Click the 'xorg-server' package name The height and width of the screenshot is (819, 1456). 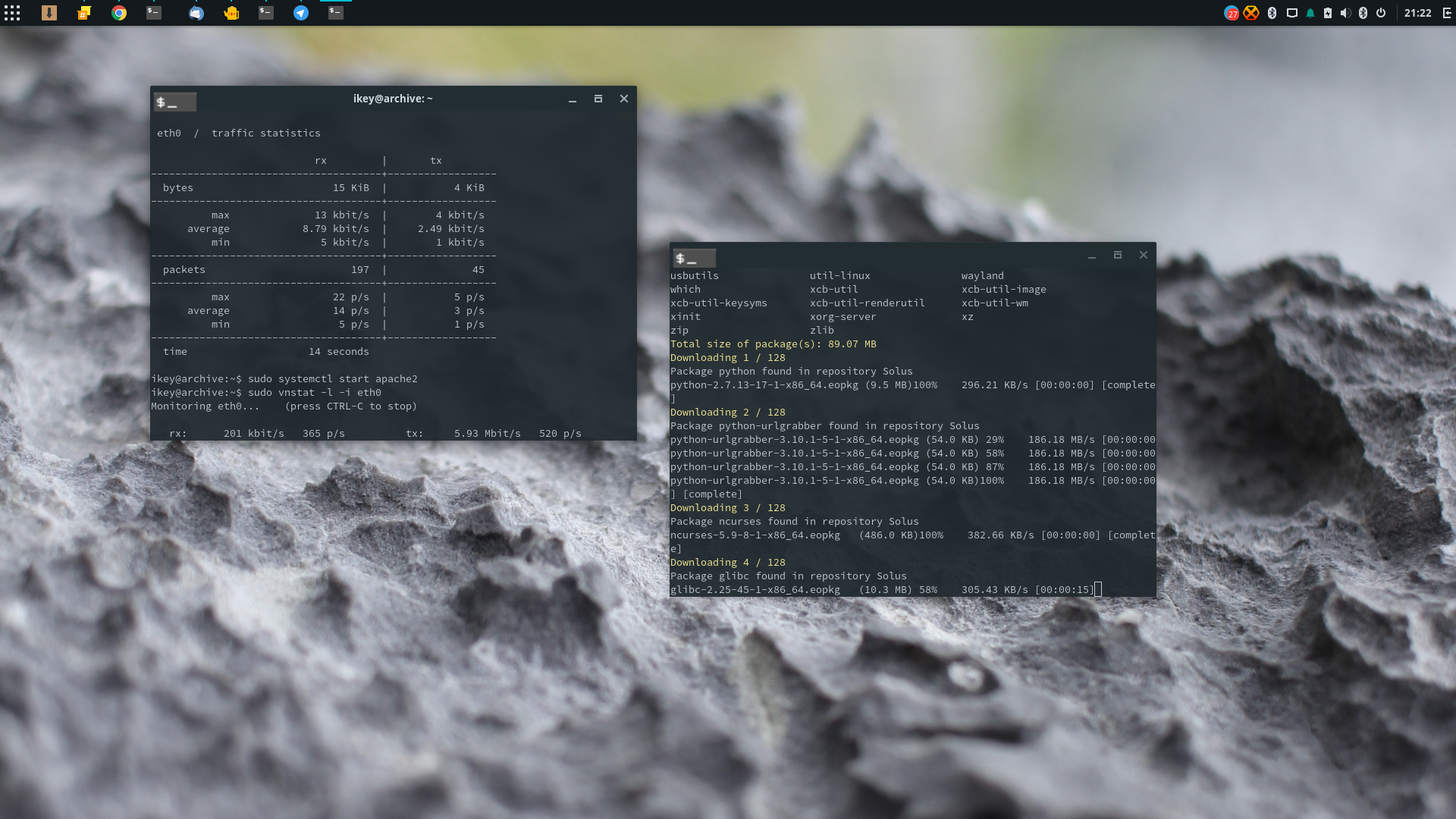pyautogui.click(x=843, y=317)
